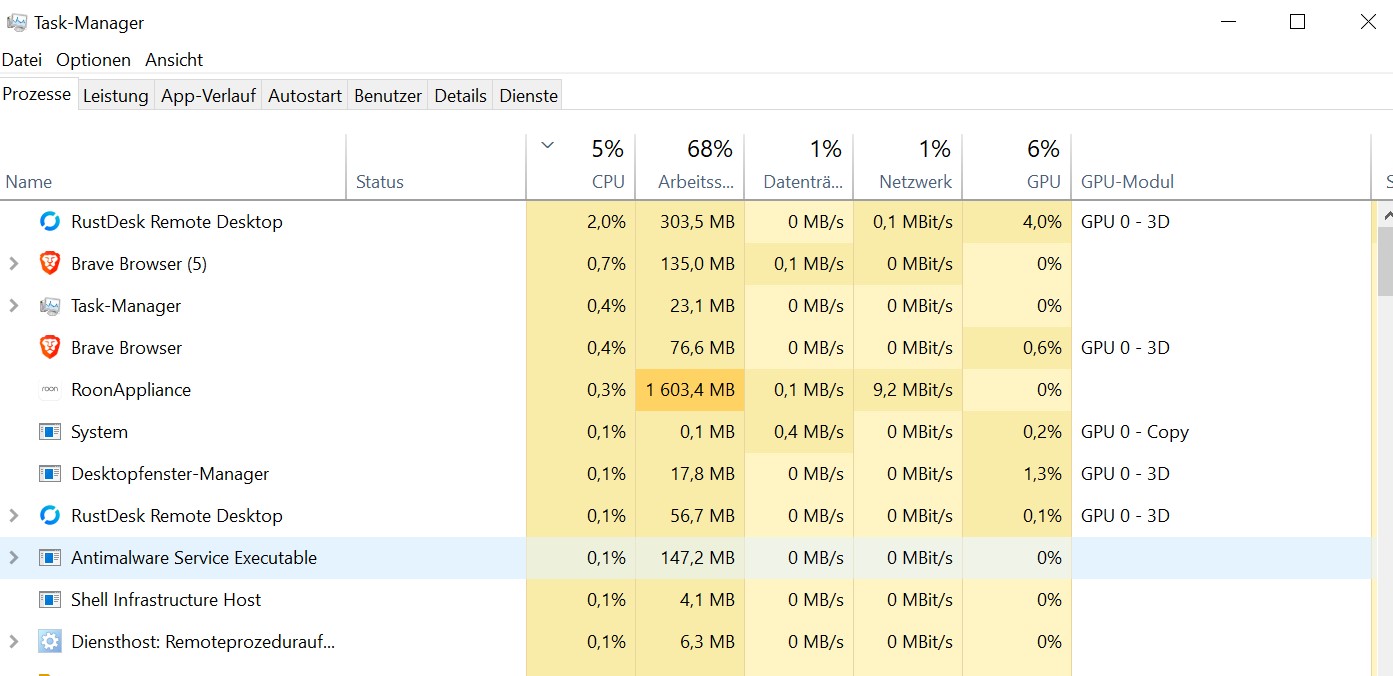This screenshot has height=676, width=1393.
Task: Click the System process icon
Action: [x=49, y=432]
